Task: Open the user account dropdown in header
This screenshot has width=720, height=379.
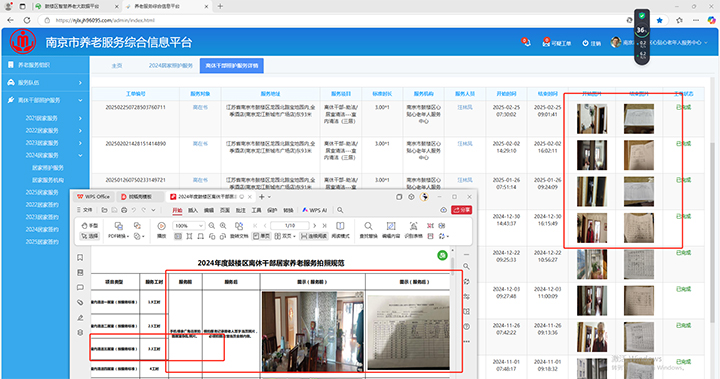Action: coord(659,42)
